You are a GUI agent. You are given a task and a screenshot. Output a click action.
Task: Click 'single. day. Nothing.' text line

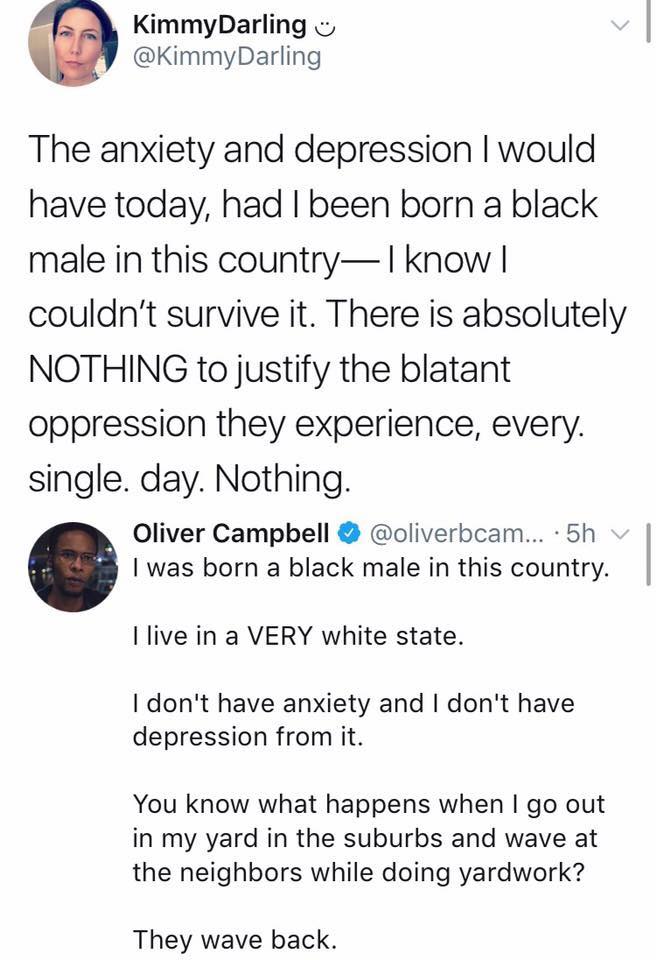coord(190,479)
